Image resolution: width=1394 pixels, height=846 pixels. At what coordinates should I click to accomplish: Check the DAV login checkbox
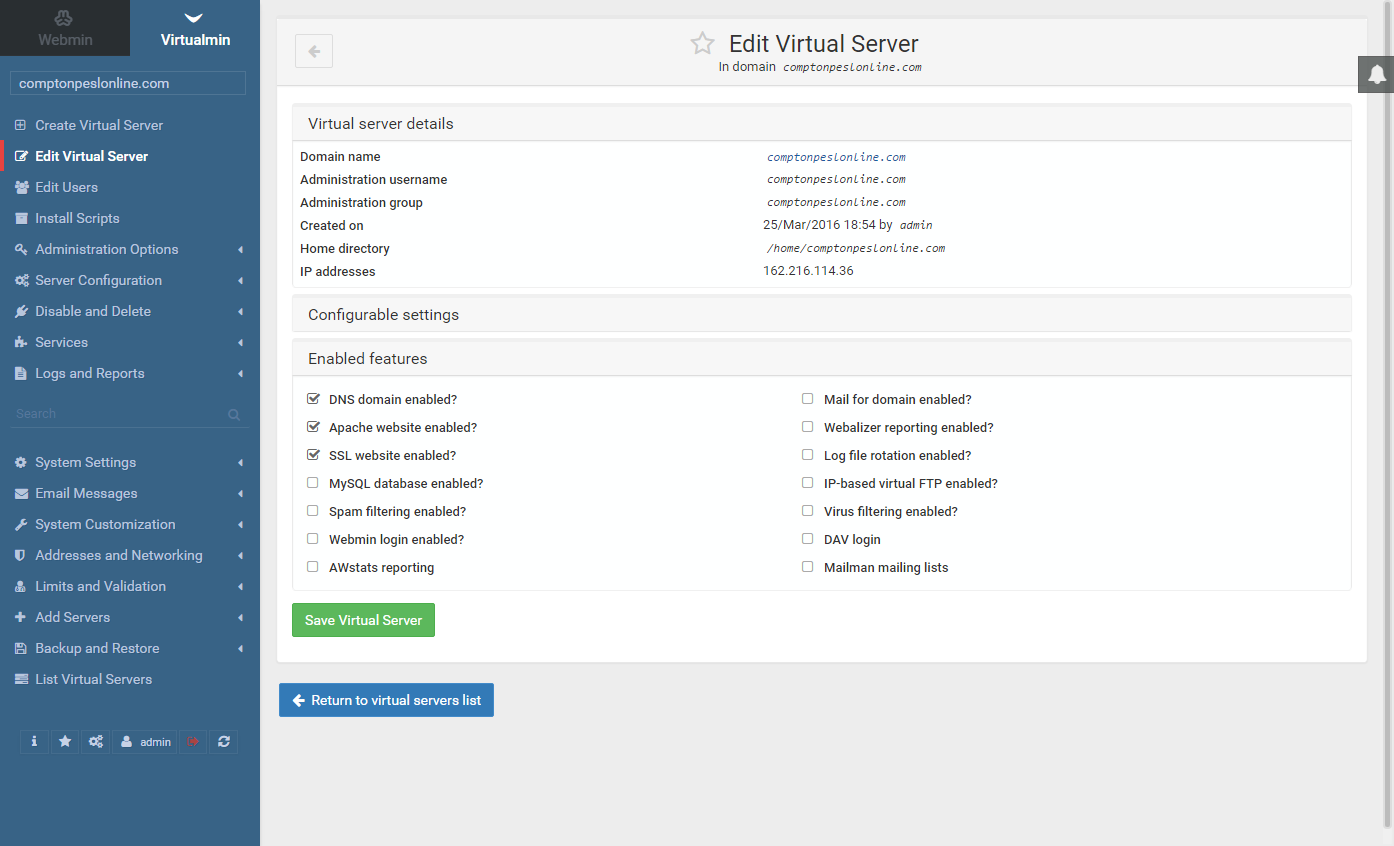tap(808, 539)
